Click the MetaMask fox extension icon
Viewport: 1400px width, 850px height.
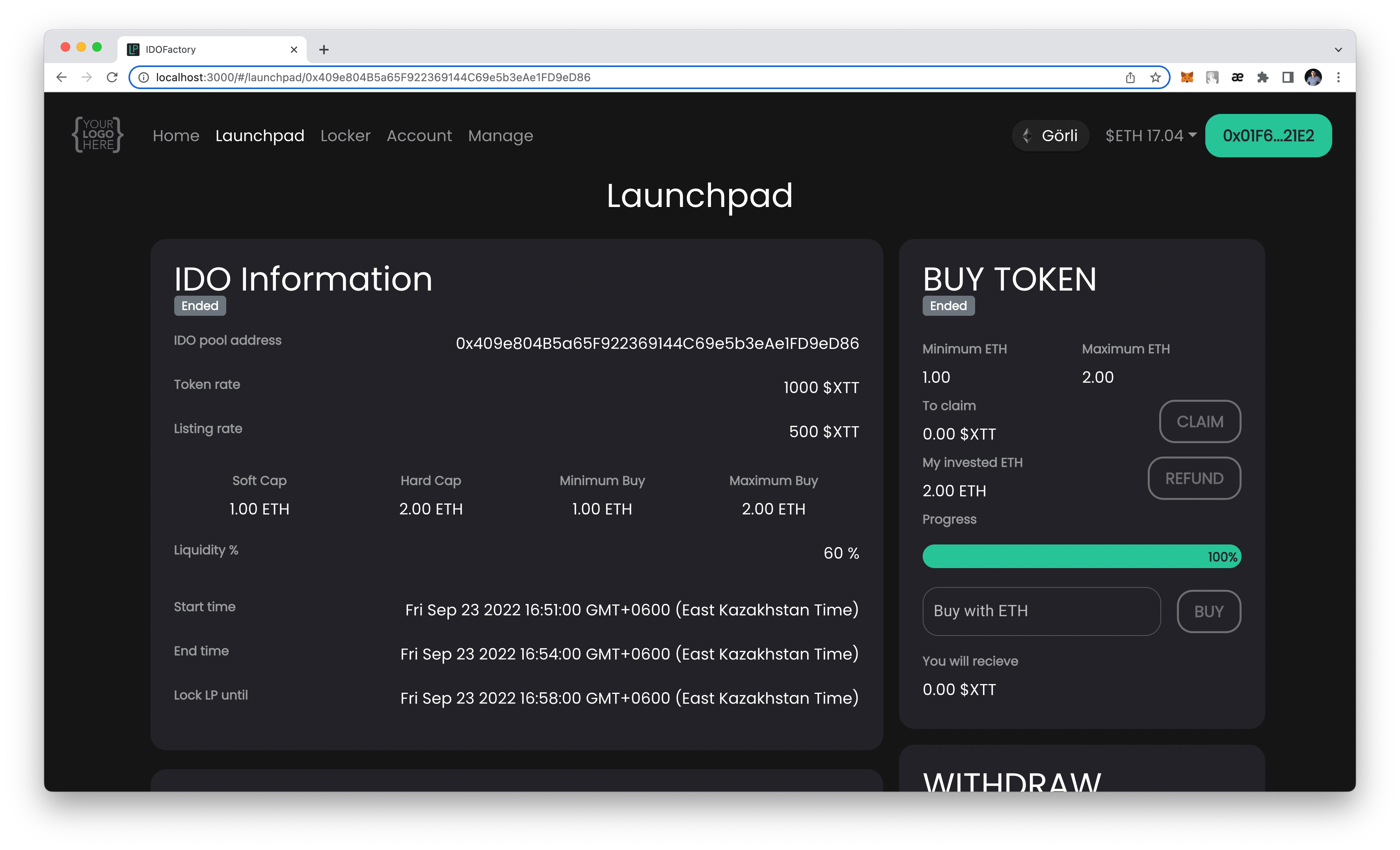pyautogui.click(x=1186, y=77)
